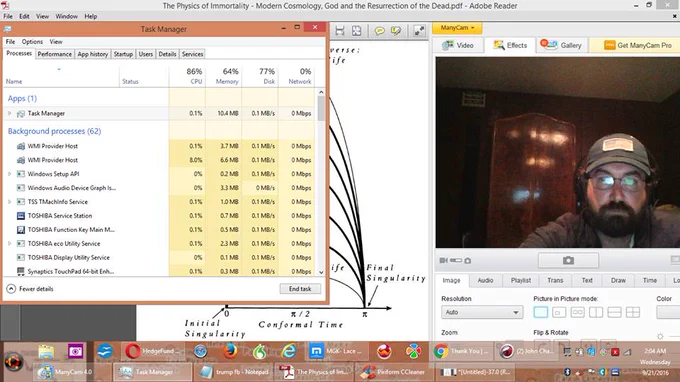
Task: Click the comment bubble icon in Adobe Reader
Action: click(379, 31)
